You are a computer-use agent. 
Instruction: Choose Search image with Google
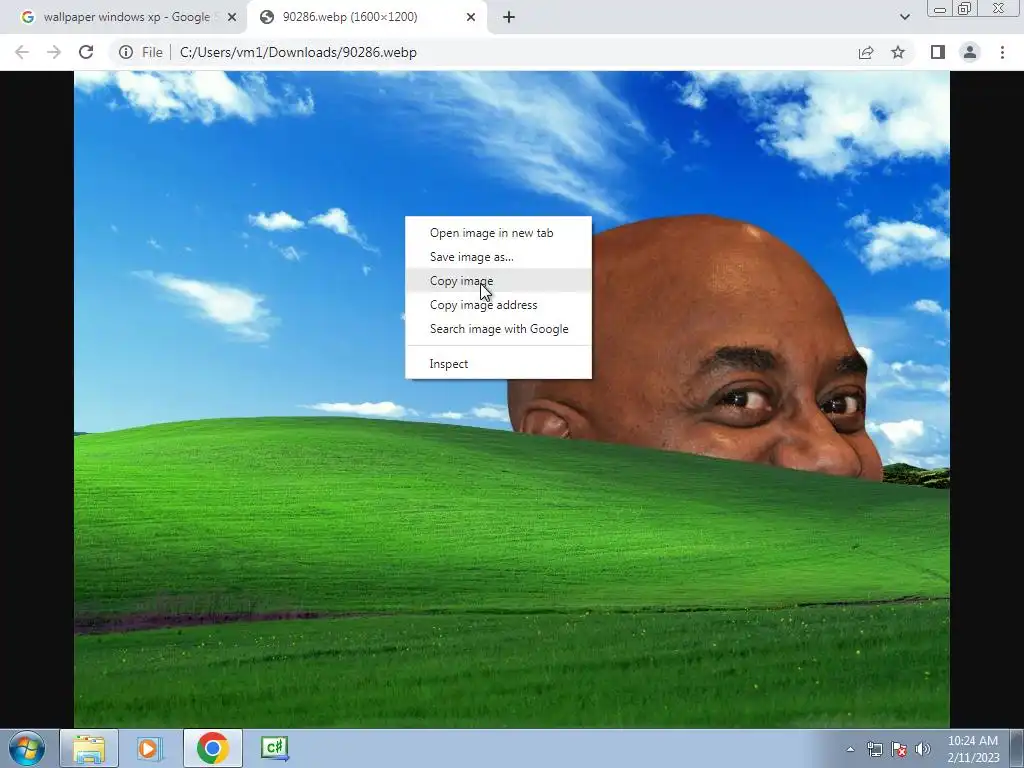(x=498, y=329)
